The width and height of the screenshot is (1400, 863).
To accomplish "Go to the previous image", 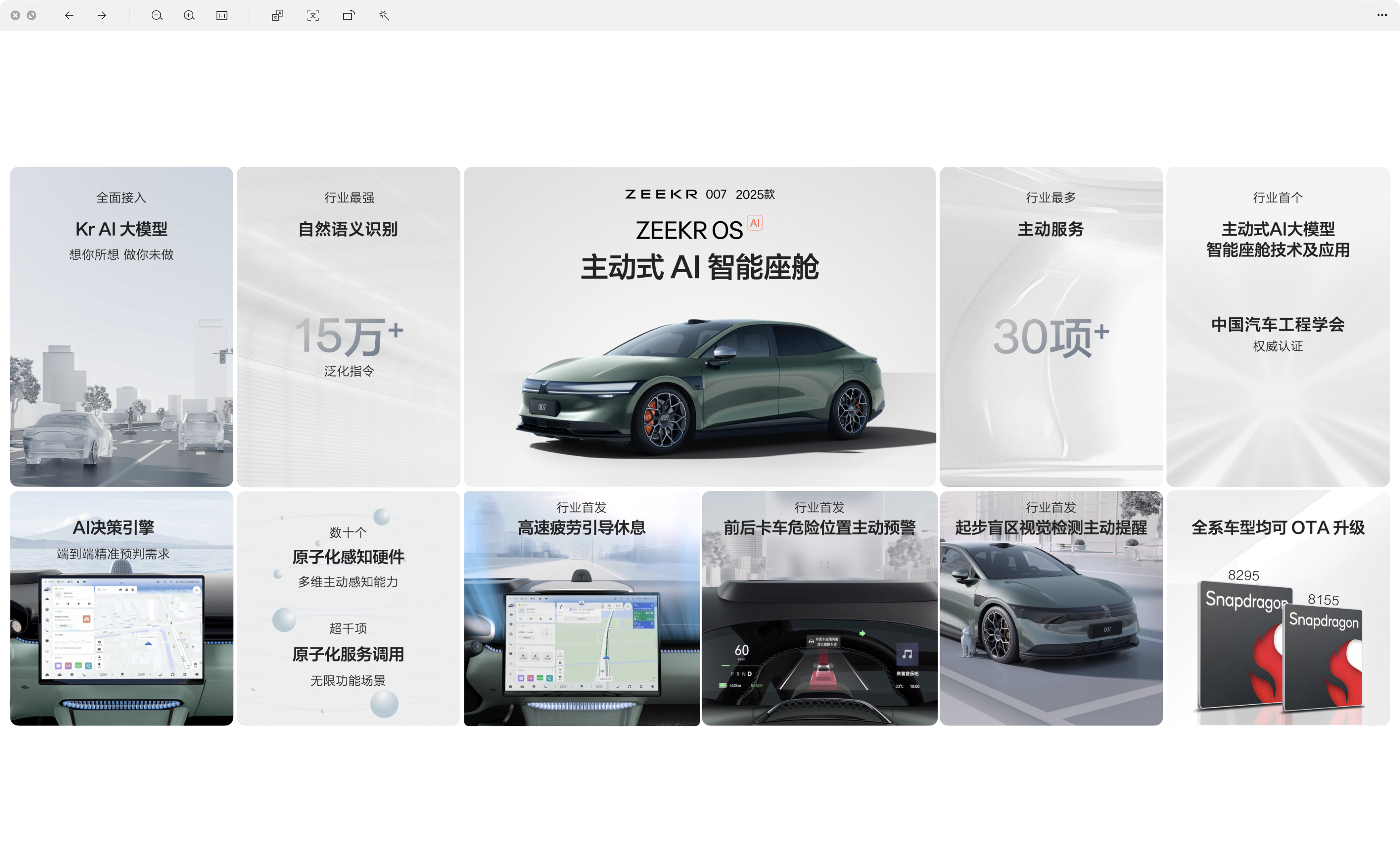I will coord(69,15).
